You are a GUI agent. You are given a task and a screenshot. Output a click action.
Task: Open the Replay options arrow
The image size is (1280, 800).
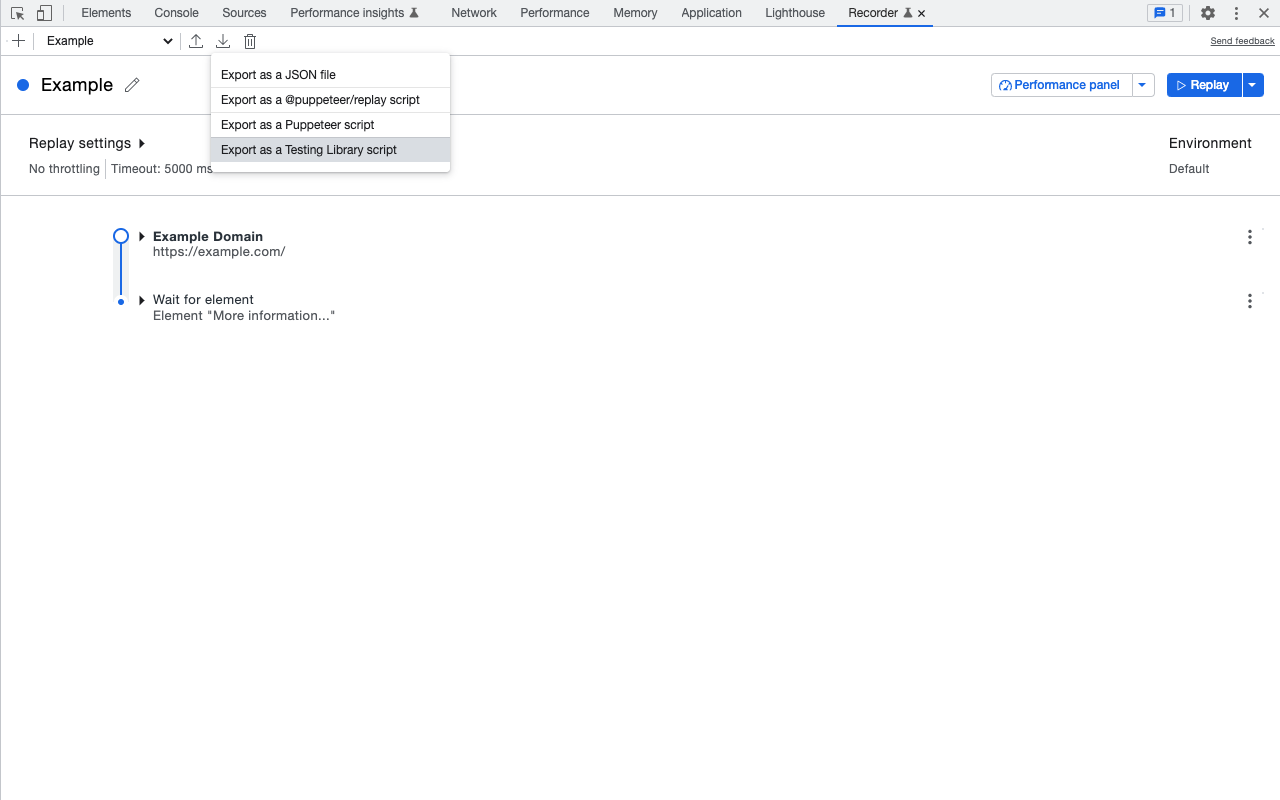(x=1252, y=85)
